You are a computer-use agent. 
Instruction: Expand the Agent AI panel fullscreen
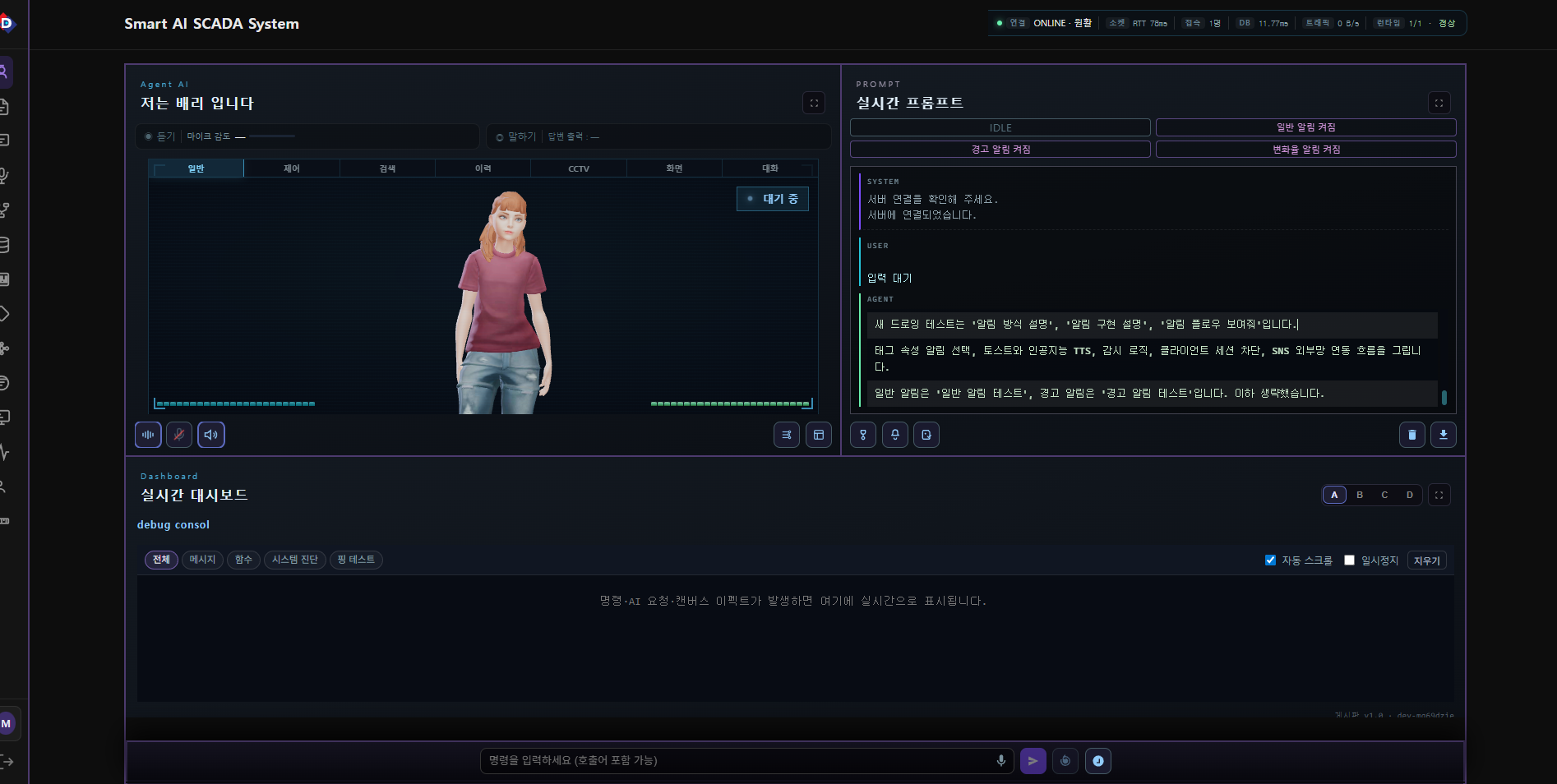tap(814, 103)
